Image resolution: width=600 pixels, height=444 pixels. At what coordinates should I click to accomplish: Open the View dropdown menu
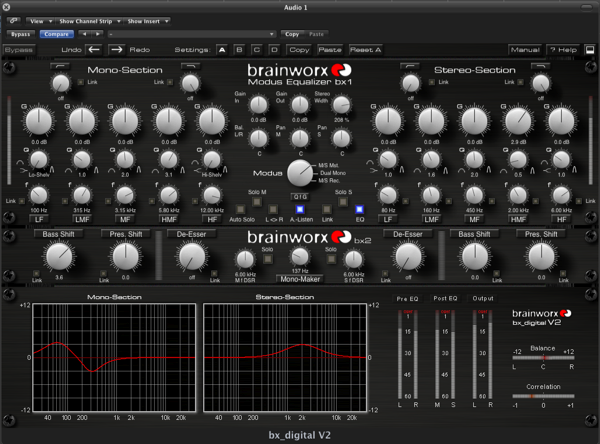coord(38,20)
